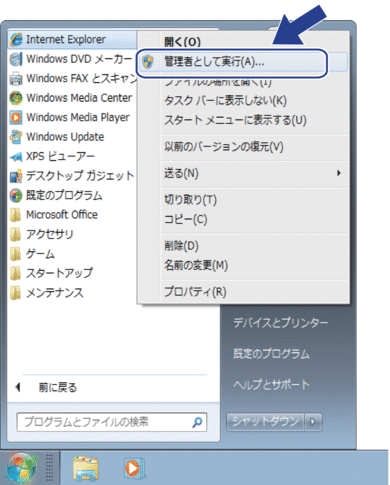Click the デスクトップ ガジェット icon
Image resolution: width=390 pixels, height=485 pixels.
pyautogui.click(x=16, y=176)
